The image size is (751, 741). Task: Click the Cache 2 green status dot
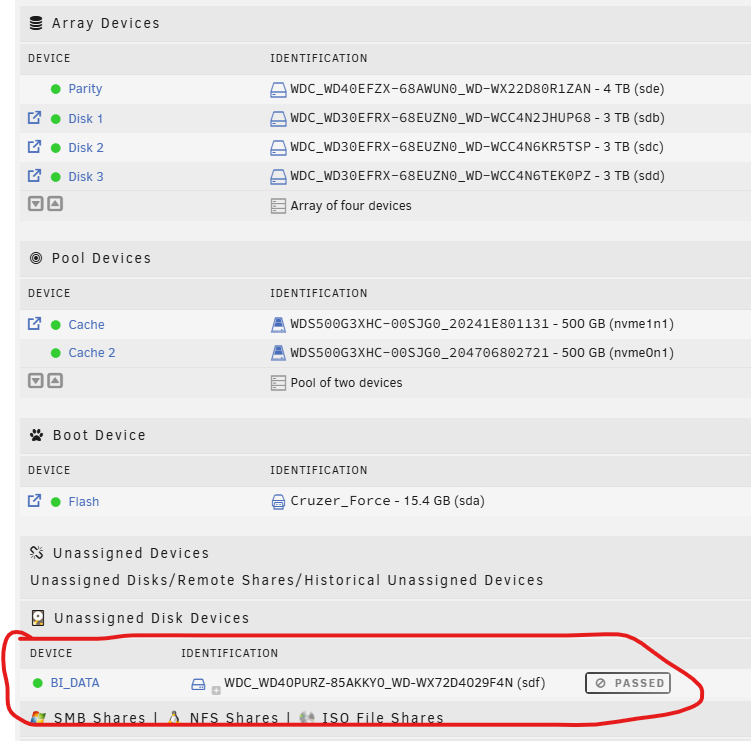click(x=56, y=353)
